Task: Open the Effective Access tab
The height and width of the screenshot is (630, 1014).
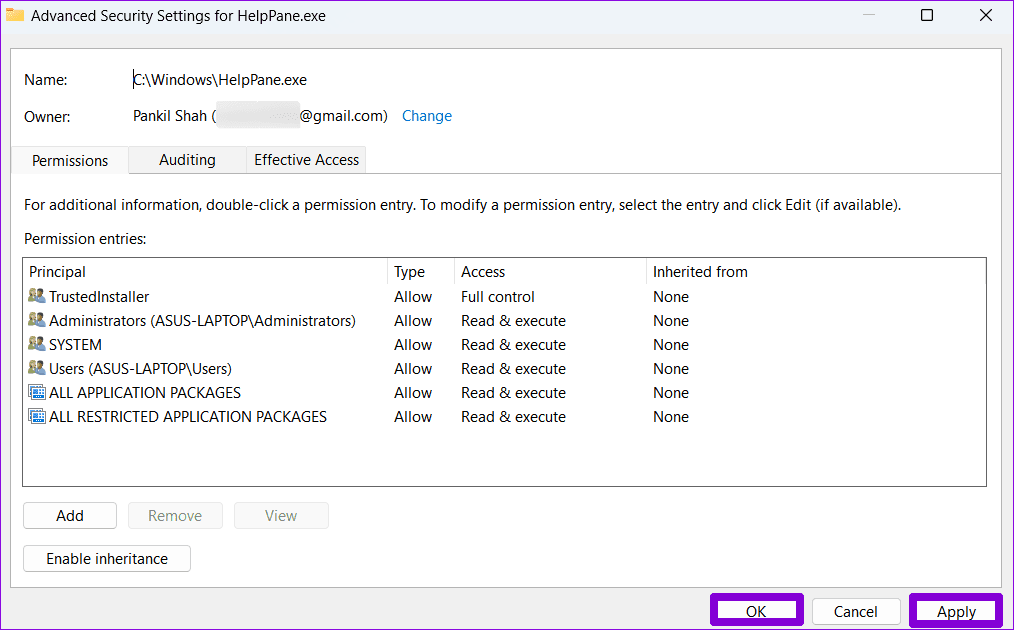Action: (307, 160)
